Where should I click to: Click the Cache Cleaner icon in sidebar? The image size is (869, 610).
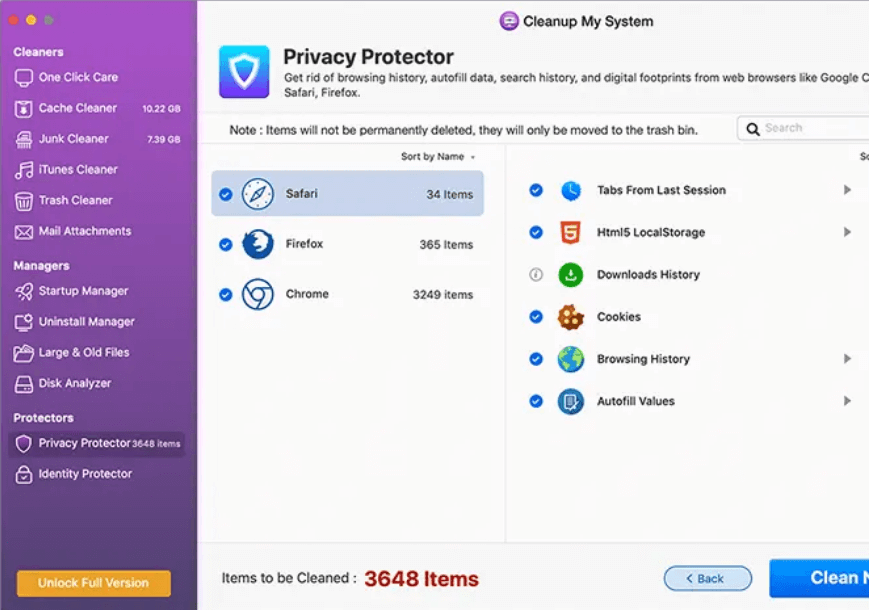click(23, 109)
